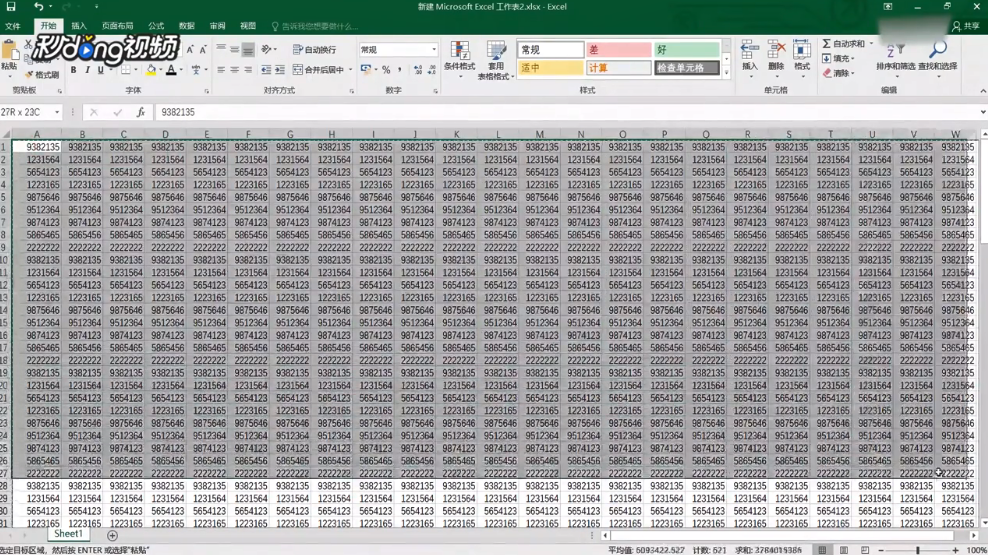Click the Insert Function fx icon
This screenshot has height=555, width=988.
[x=141, y=112]
